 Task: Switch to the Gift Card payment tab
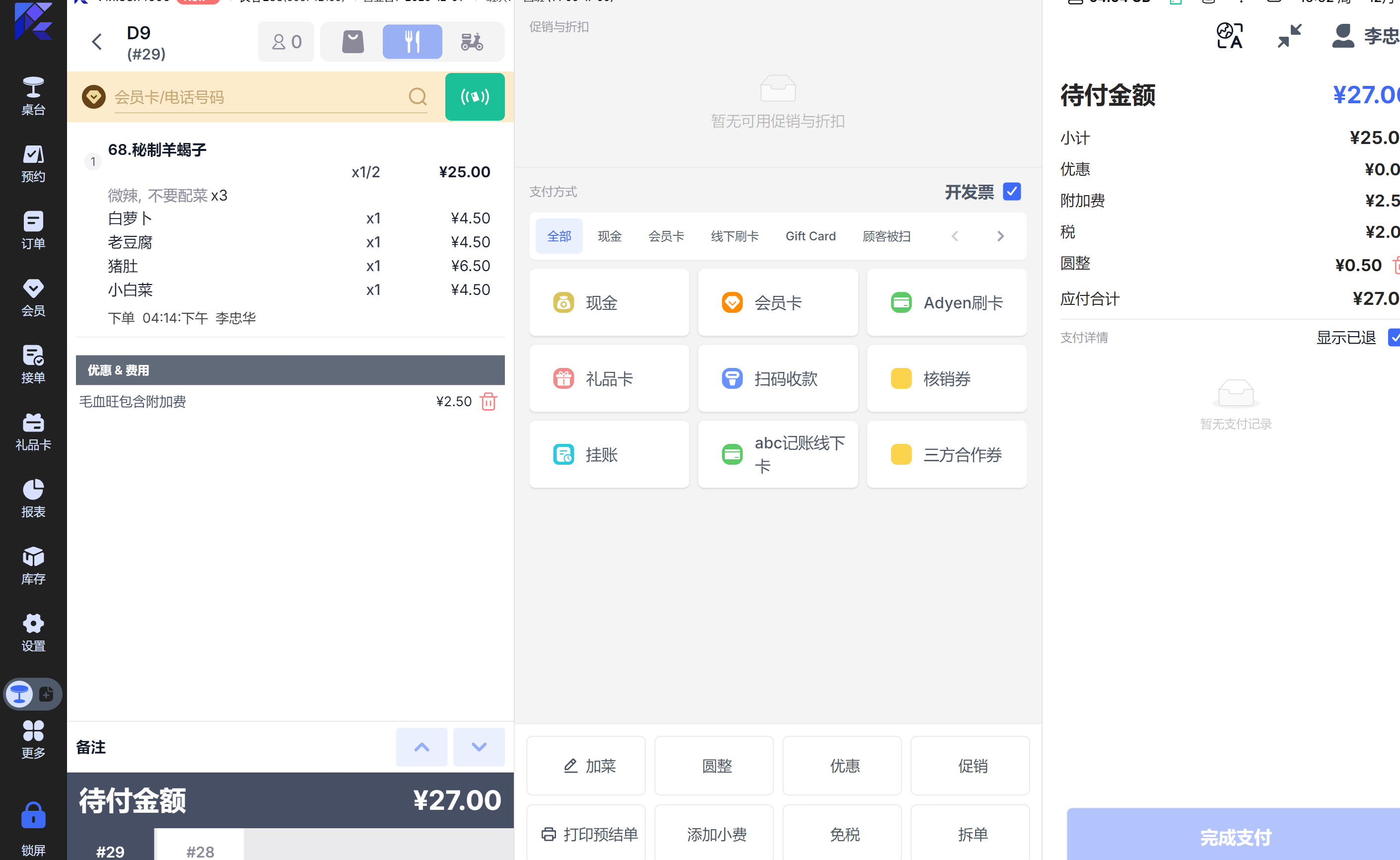click(x=810, y=236)
